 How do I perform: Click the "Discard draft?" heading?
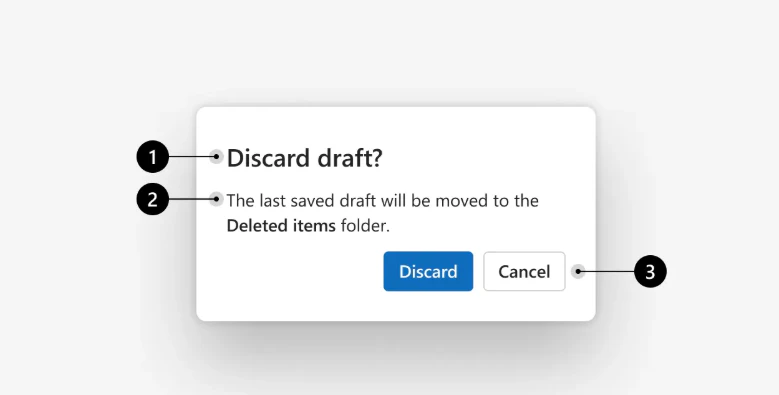click(x=305, y=158)
